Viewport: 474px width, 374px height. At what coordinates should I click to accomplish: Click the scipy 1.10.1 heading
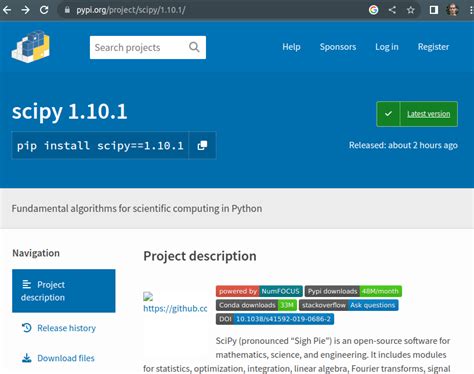click(69, 112)
